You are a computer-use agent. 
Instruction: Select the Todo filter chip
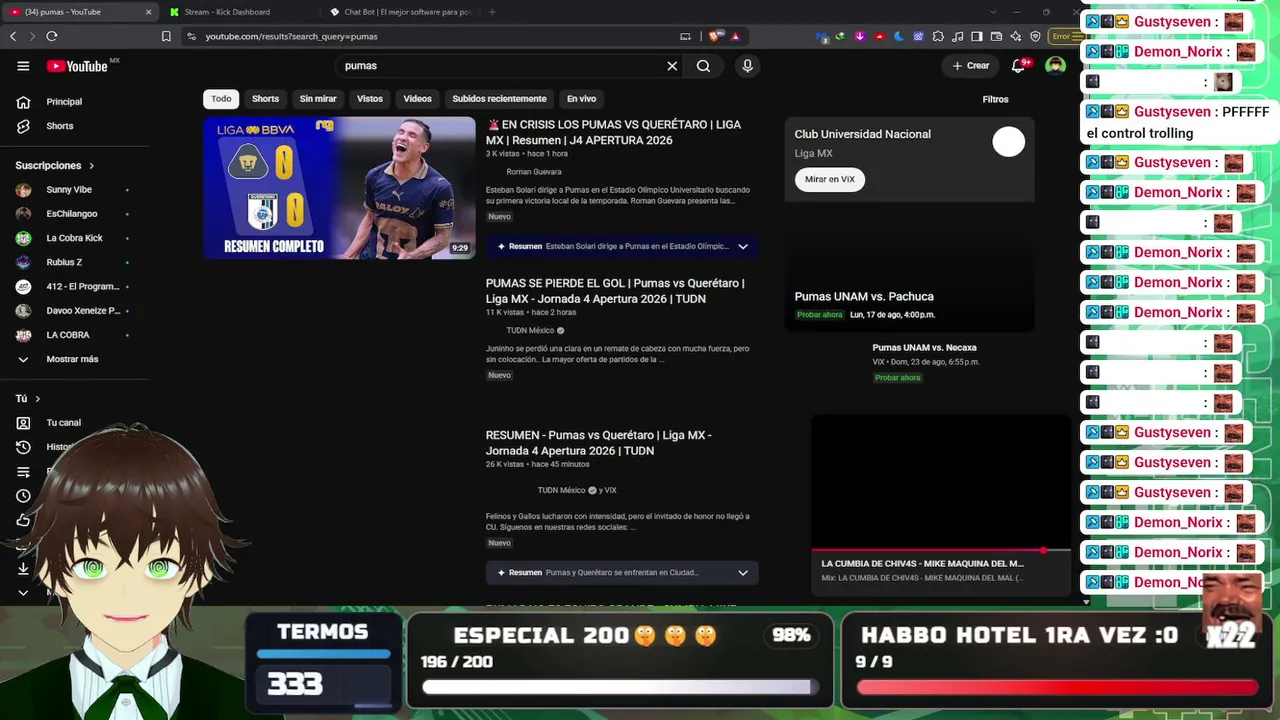tap(221, 99)
